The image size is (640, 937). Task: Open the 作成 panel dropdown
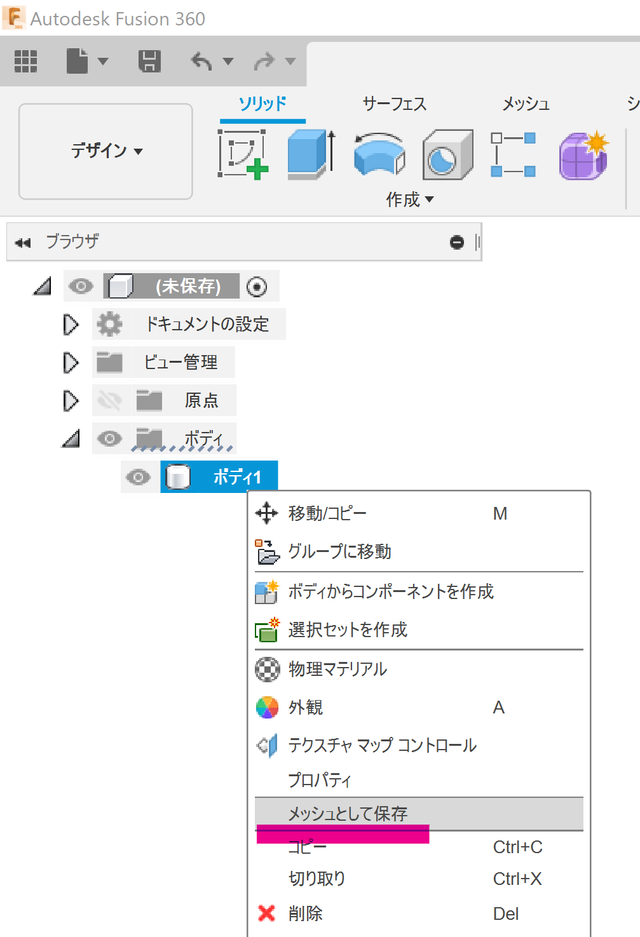409,200
